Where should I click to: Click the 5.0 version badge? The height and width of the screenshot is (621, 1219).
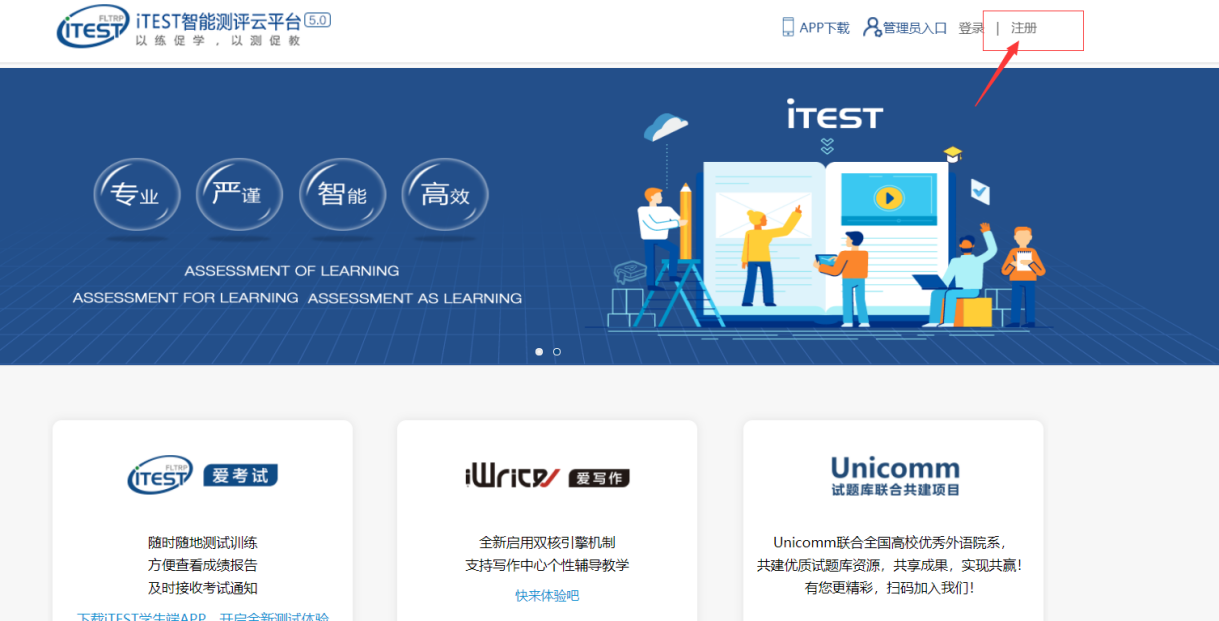click(317, 20)
